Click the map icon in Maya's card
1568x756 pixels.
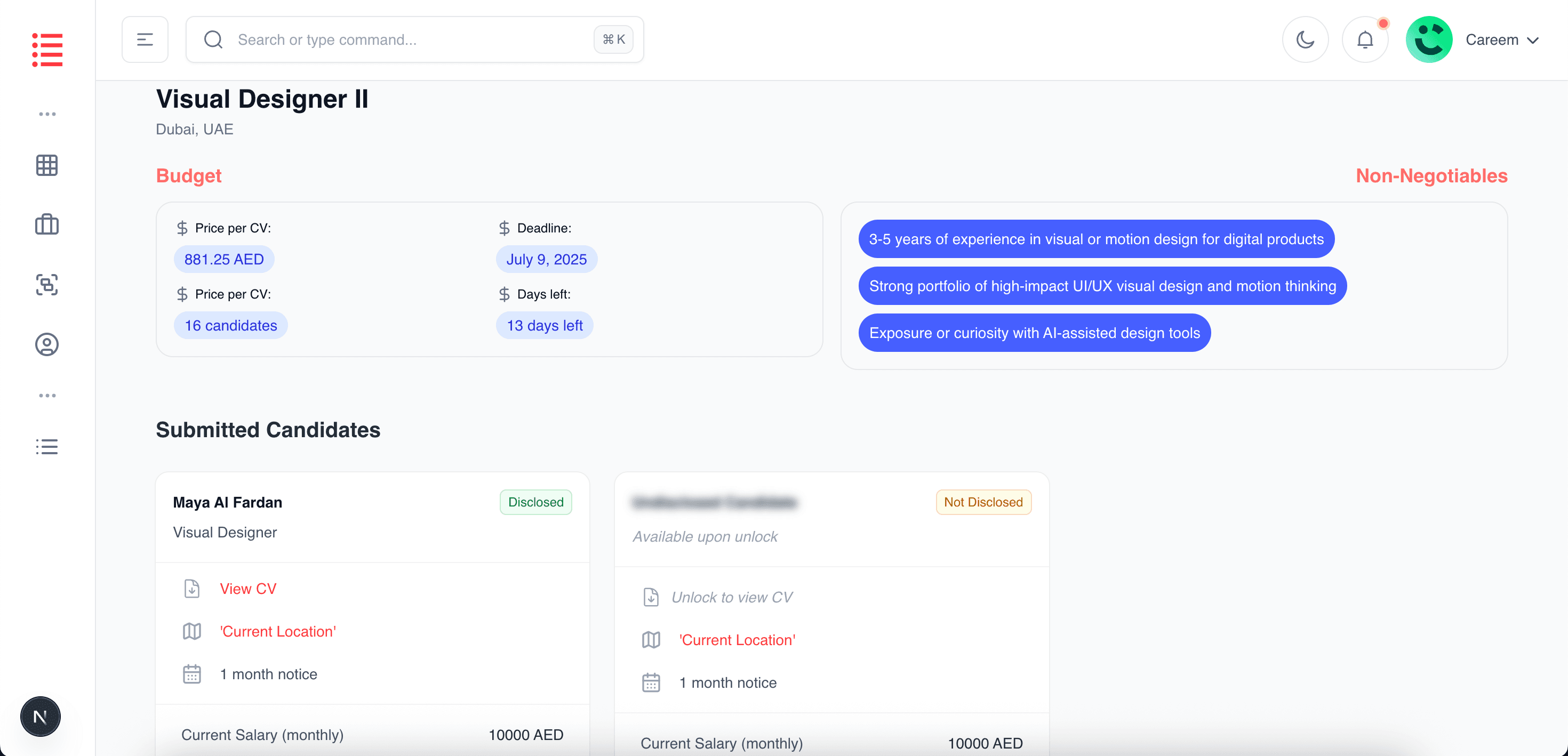(192, 631)
